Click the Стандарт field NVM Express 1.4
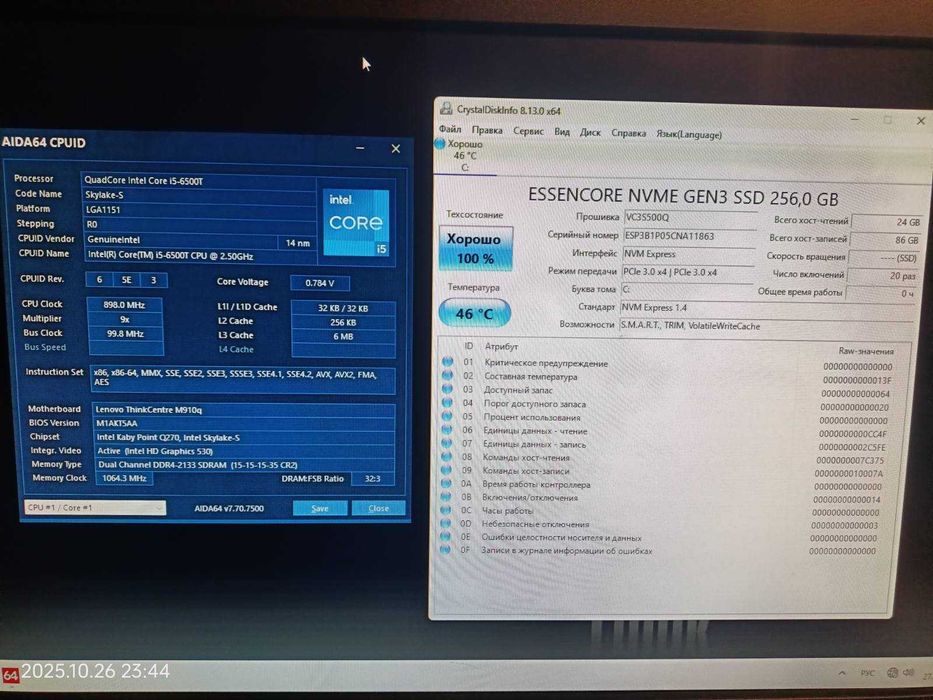 point(766,308)
